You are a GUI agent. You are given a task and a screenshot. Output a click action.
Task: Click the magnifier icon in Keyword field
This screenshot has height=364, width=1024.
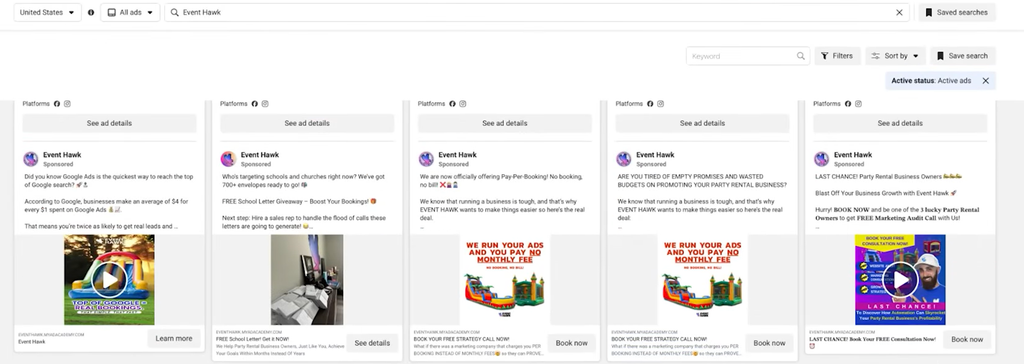801,56
